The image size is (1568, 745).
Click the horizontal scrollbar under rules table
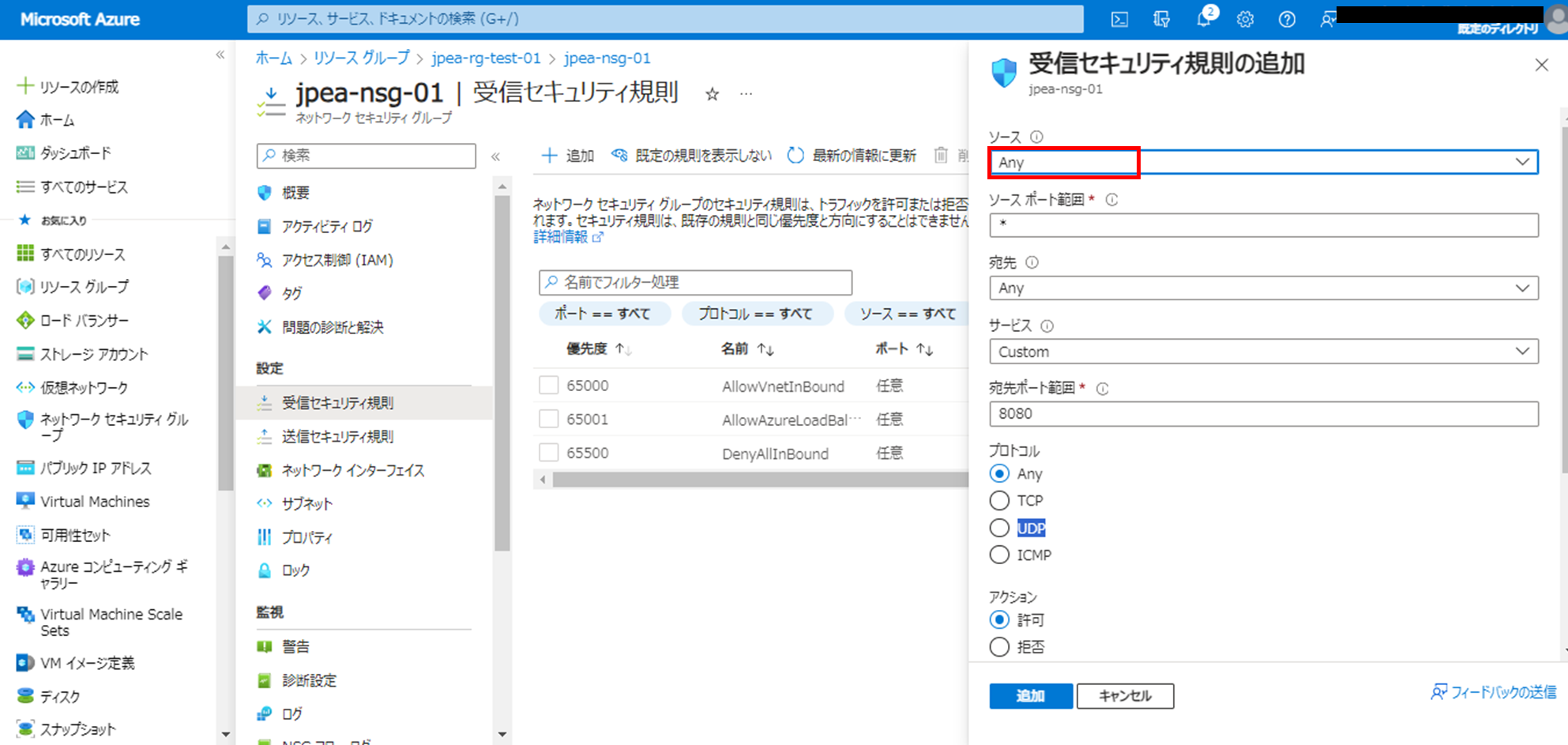click(x=760, y=480)
